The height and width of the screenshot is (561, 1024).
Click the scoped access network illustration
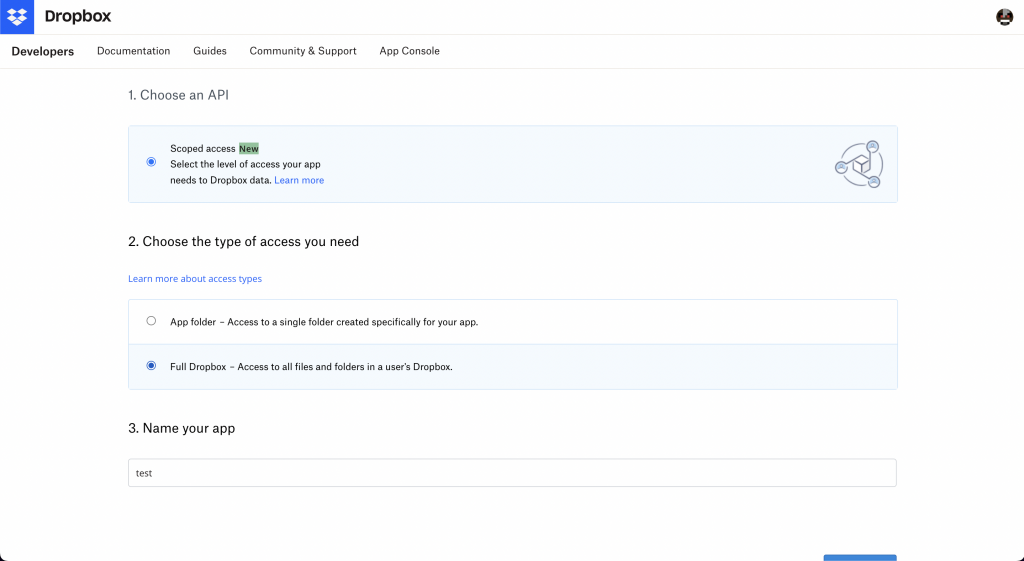859,164
